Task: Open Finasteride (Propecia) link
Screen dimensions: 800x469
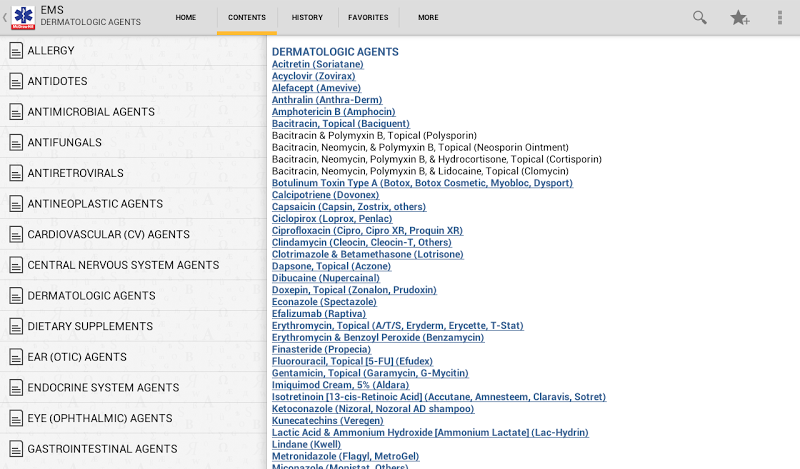Action: [321, 350]
